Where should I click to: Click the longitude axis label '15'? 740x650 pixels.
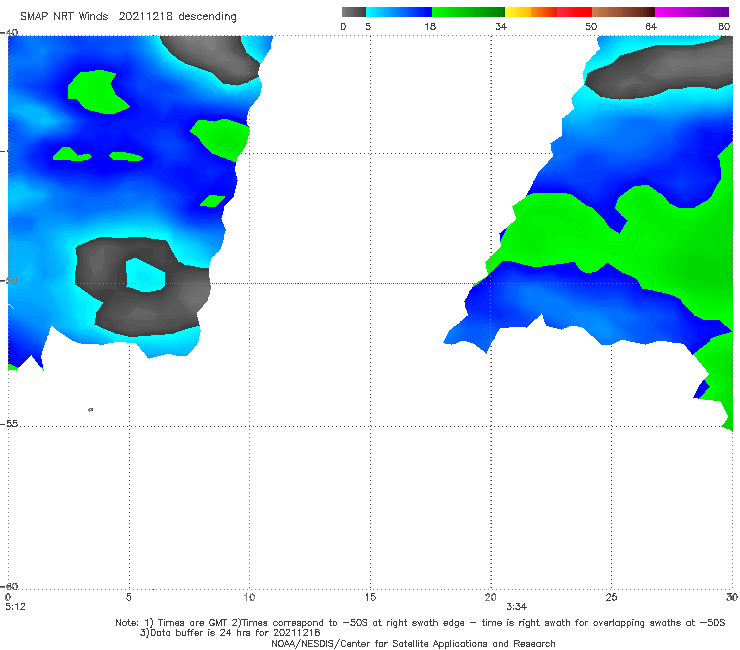click(370, 597)
